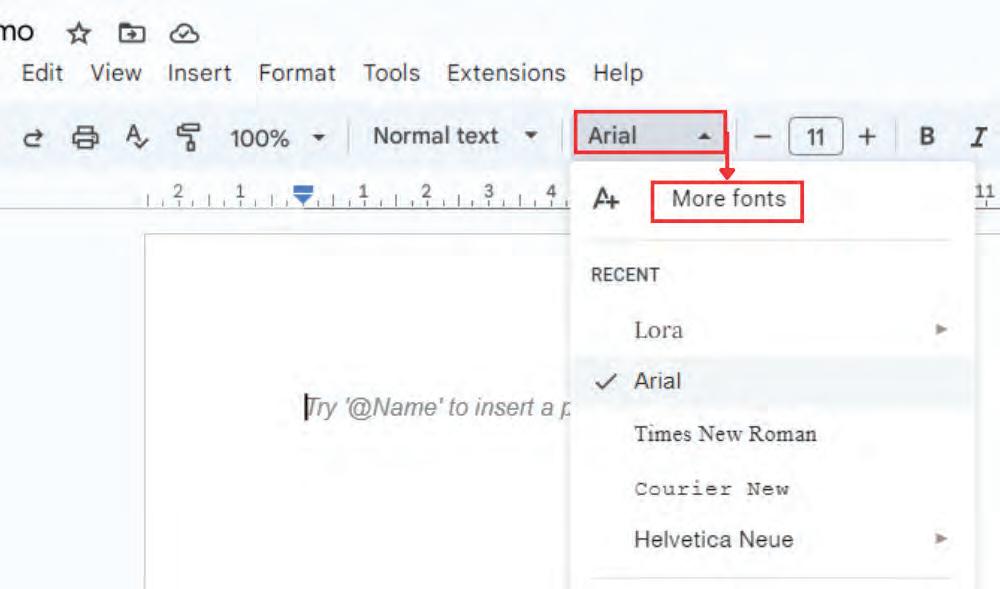
Task: Expand Helvetica Neue variants submenu arrow
Action: [x=941, y=539]
